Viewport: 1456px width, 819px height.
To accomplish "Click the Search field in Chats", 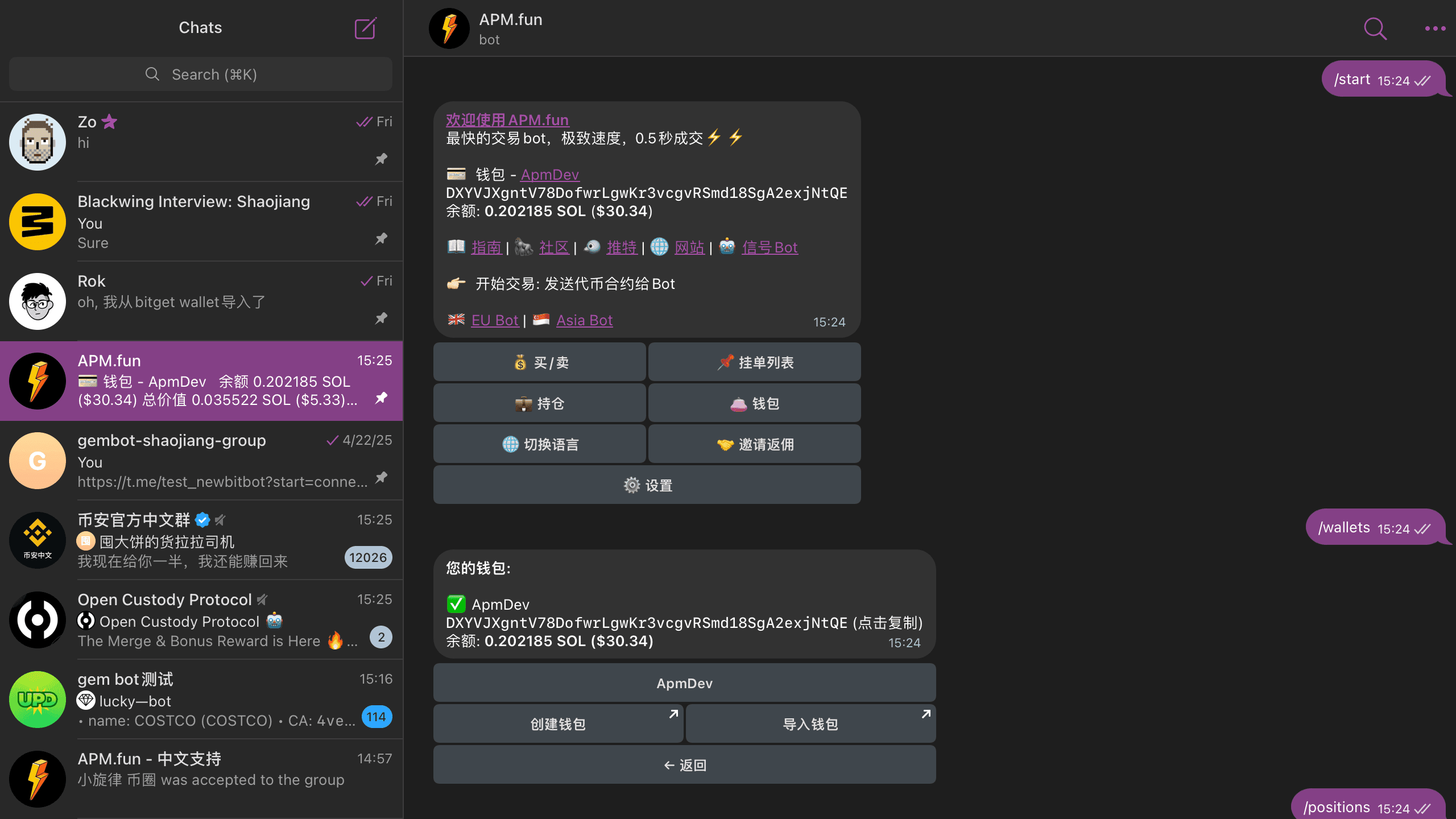I will point(200,74).
